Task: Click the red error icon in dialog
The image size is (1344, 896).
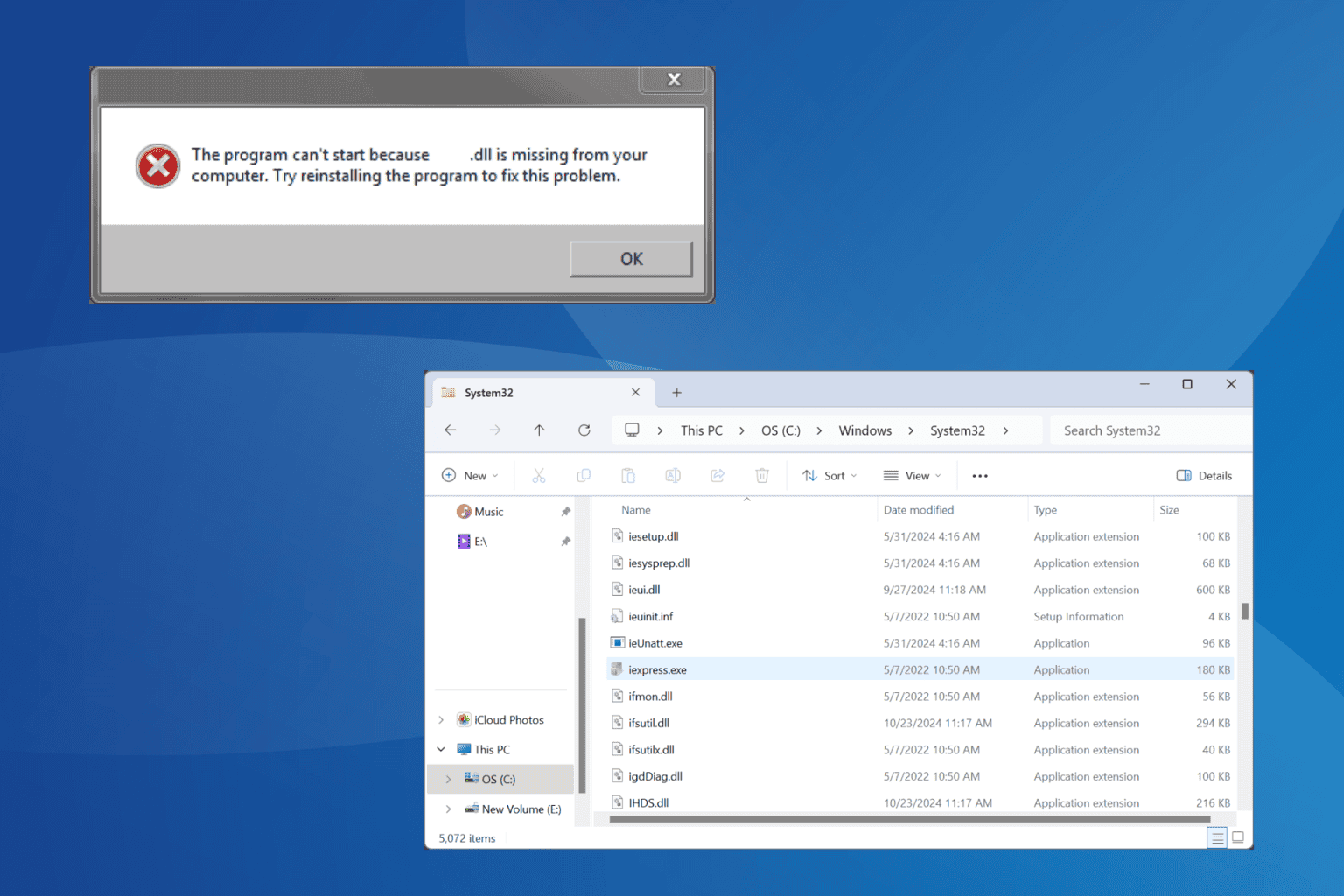Action: point(158,165)
